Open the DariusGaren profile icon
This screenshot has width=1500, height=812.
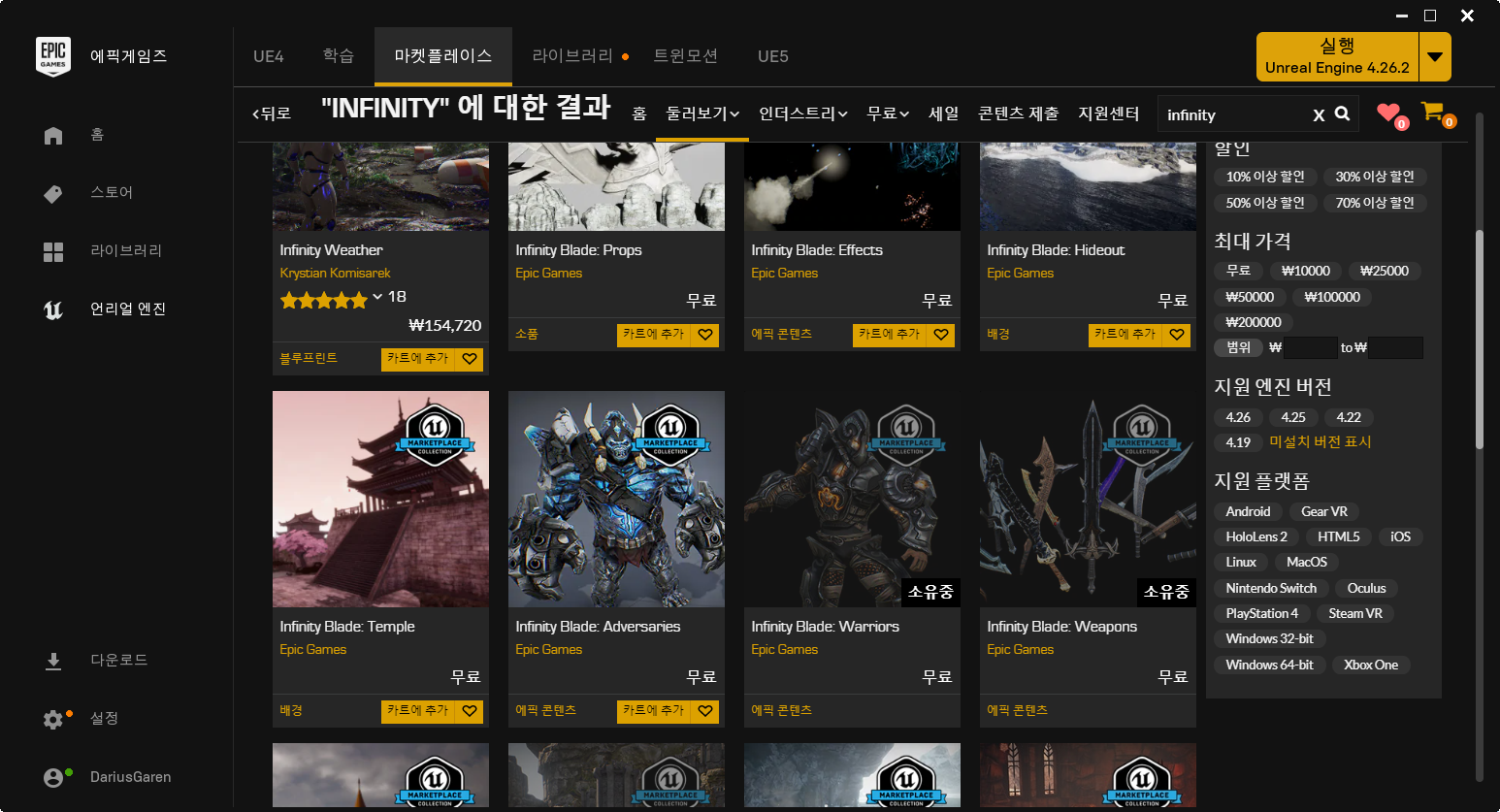click(53, 778)
